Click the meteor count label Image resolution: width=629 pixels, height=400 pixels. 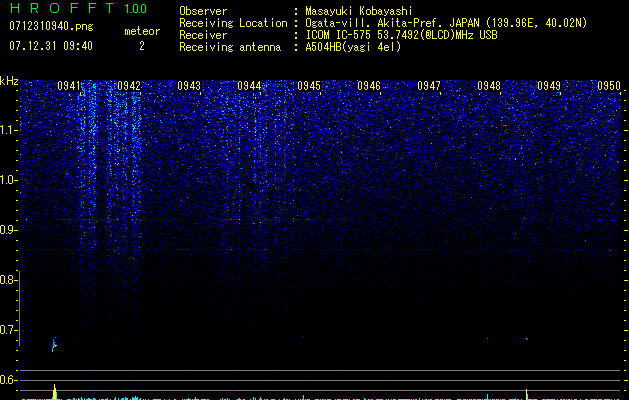pyautogui.click(x=142, y=31)
